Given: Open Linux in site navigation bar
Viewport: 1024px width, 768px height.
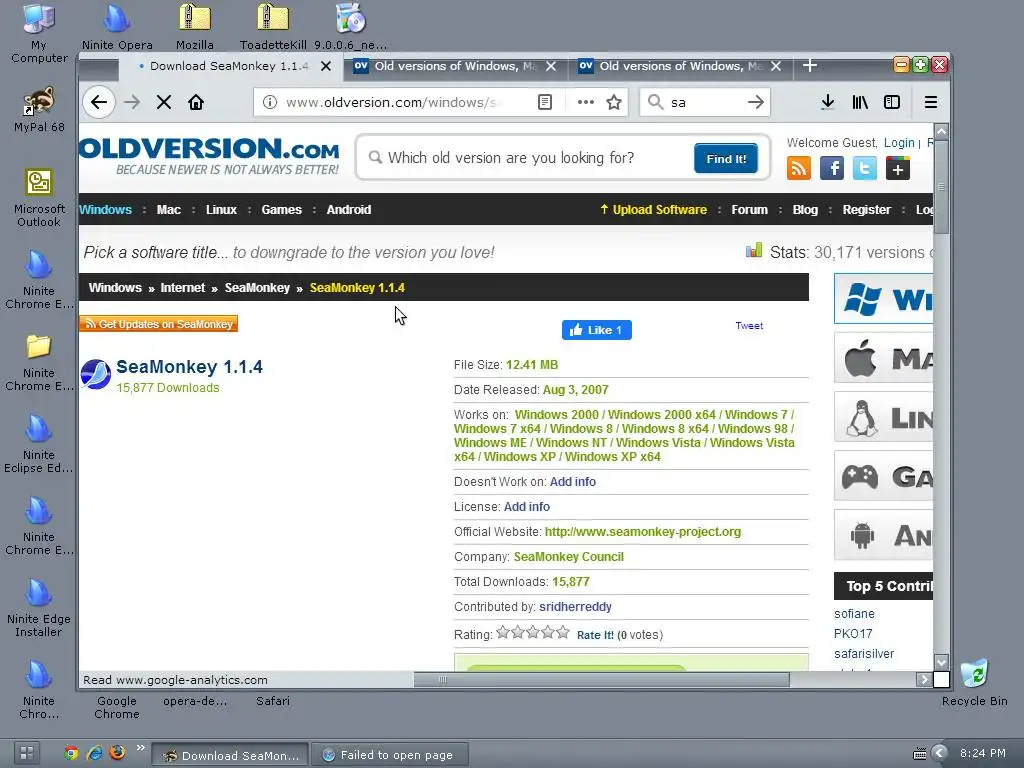Looking at the screenshot, I should tap(221, 210).
